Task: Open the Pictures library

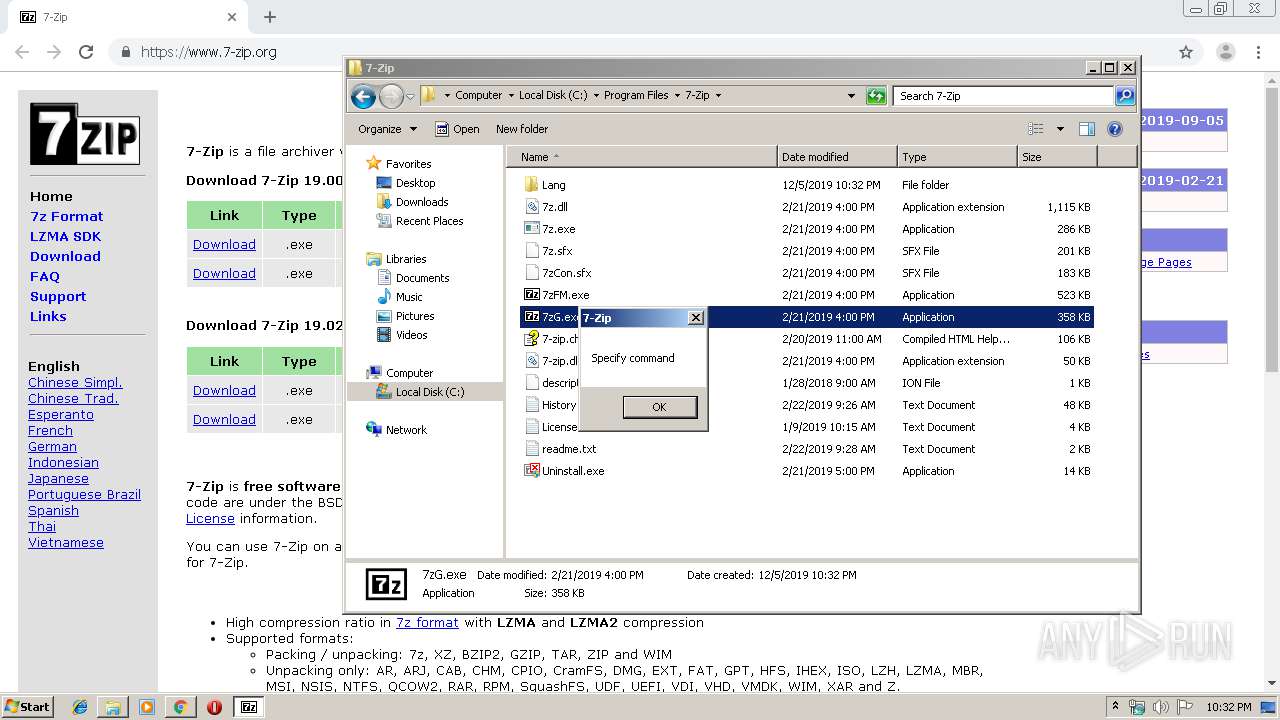Action: pos(415,316)
